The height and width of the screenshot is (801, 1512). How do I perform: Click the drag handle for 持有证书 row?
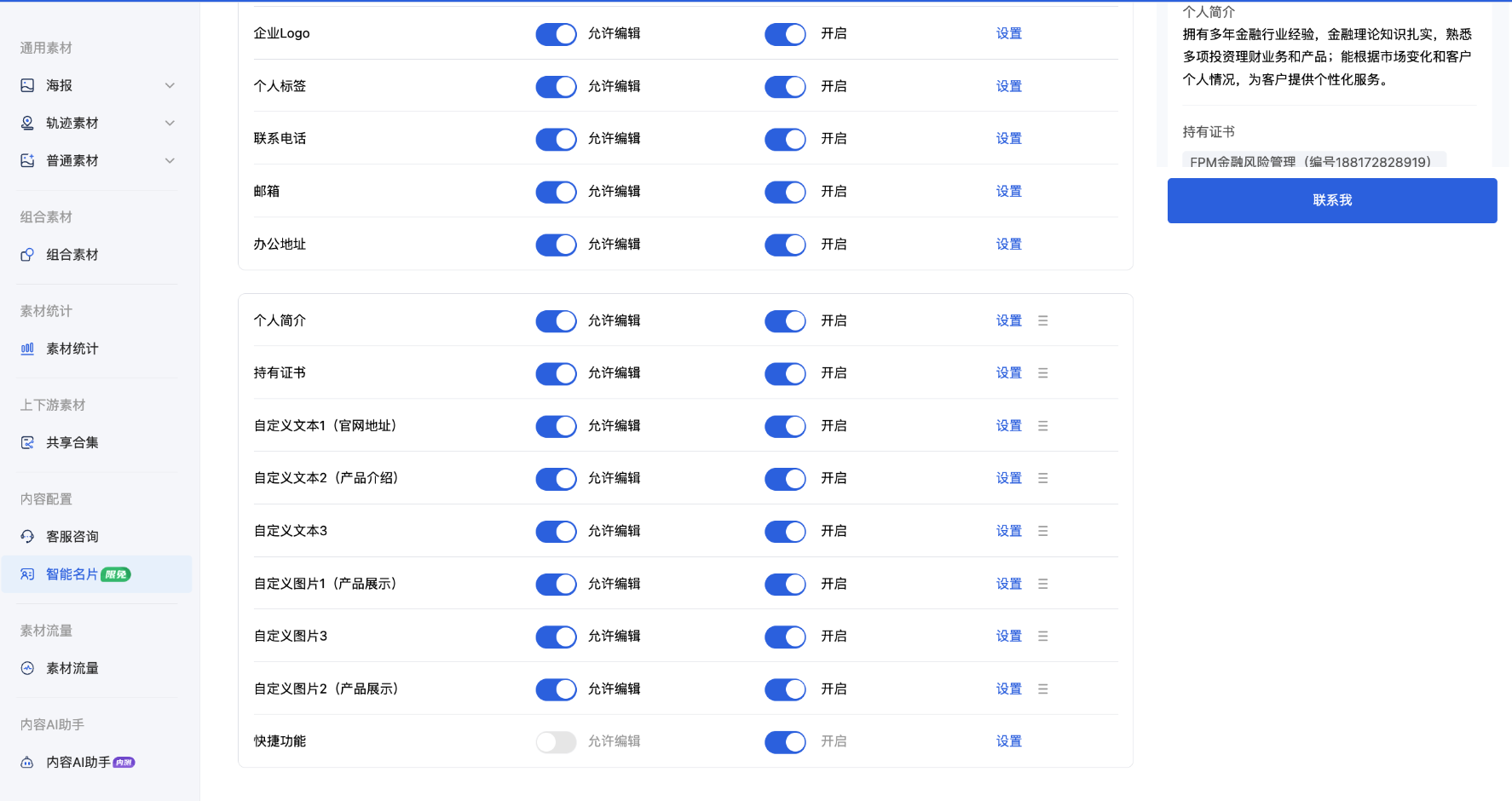1042,373
